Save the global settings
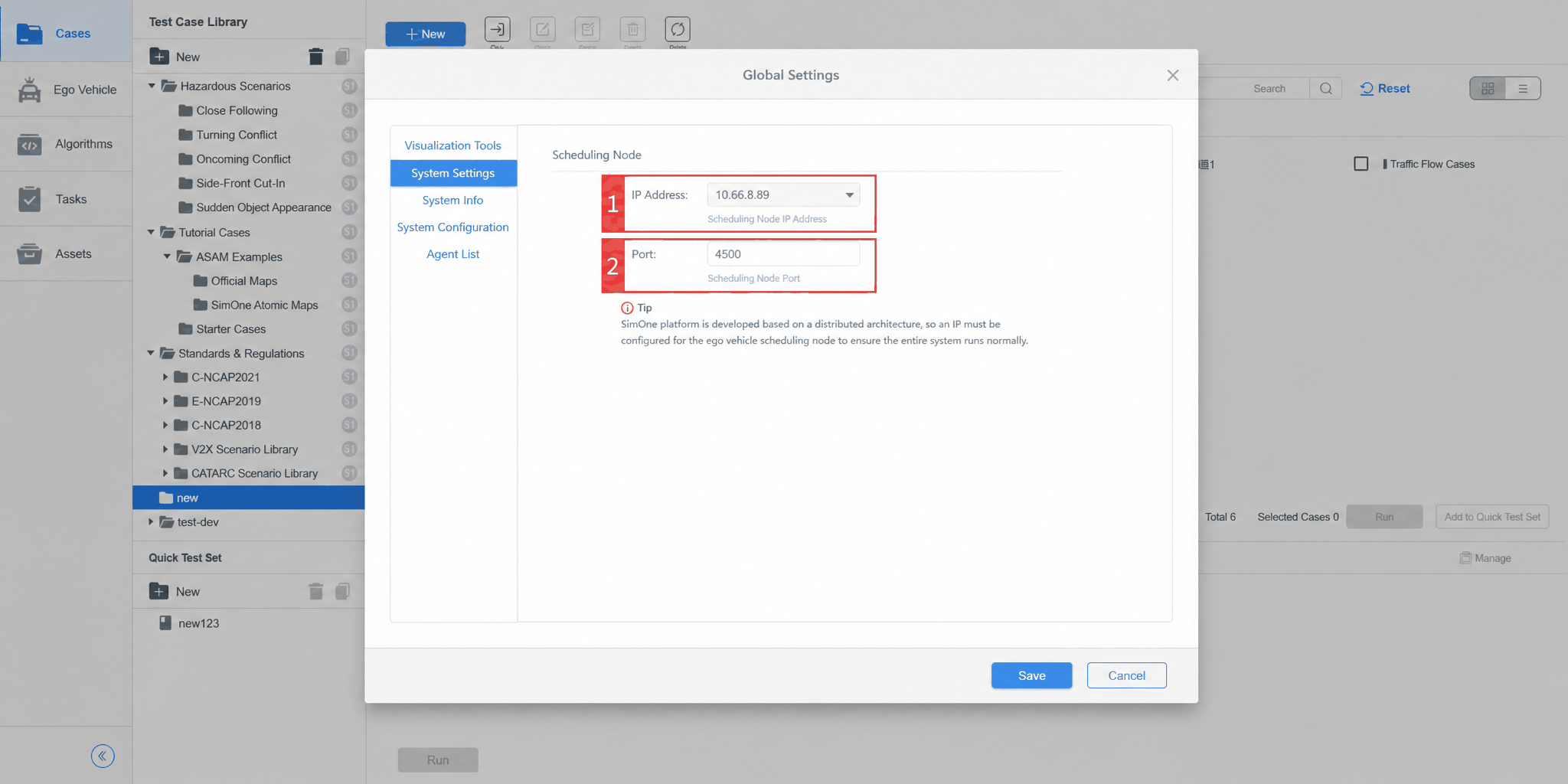This screenshot has width=1568, height=784. point(1031,675)
